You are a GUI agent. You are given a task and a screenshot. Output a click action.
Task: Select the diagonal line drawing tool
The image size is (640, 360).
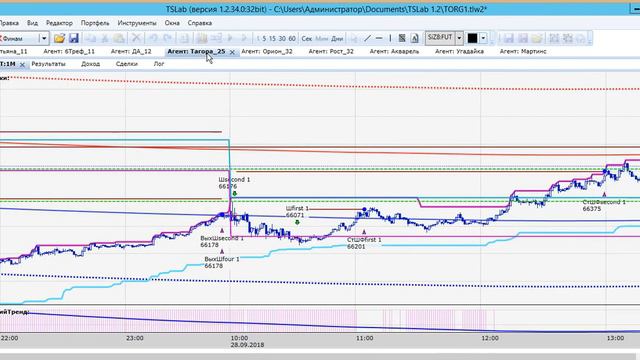point(367,38)
